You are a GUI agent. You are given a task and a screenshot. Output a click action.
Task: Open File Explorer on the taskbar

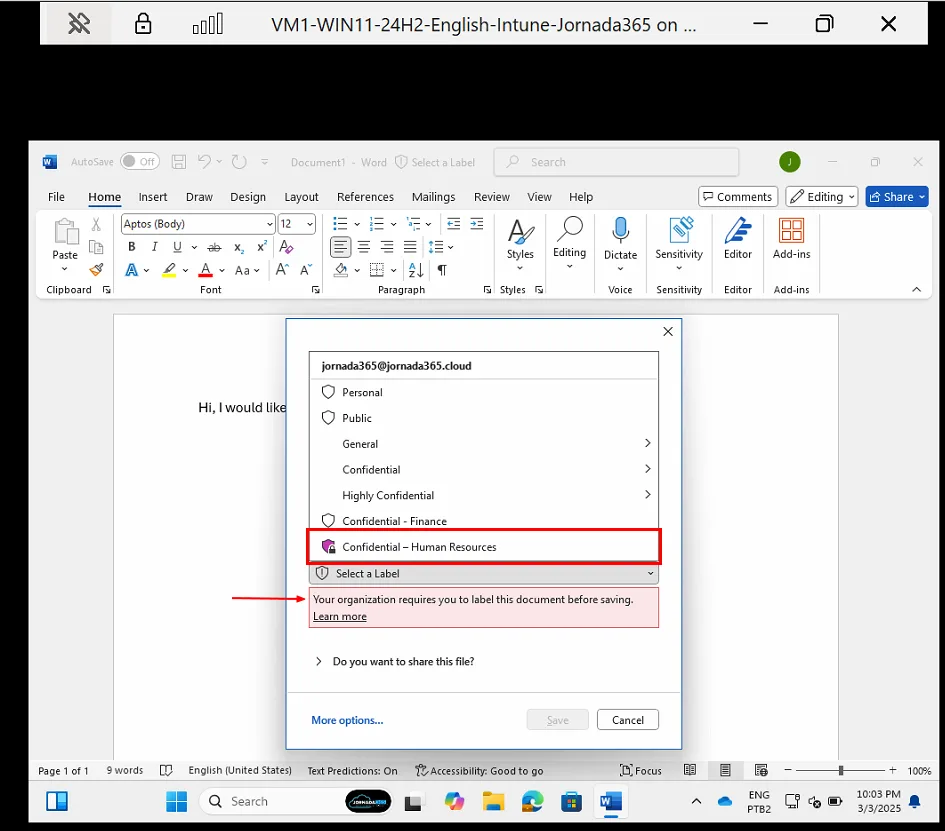(493, 801)
